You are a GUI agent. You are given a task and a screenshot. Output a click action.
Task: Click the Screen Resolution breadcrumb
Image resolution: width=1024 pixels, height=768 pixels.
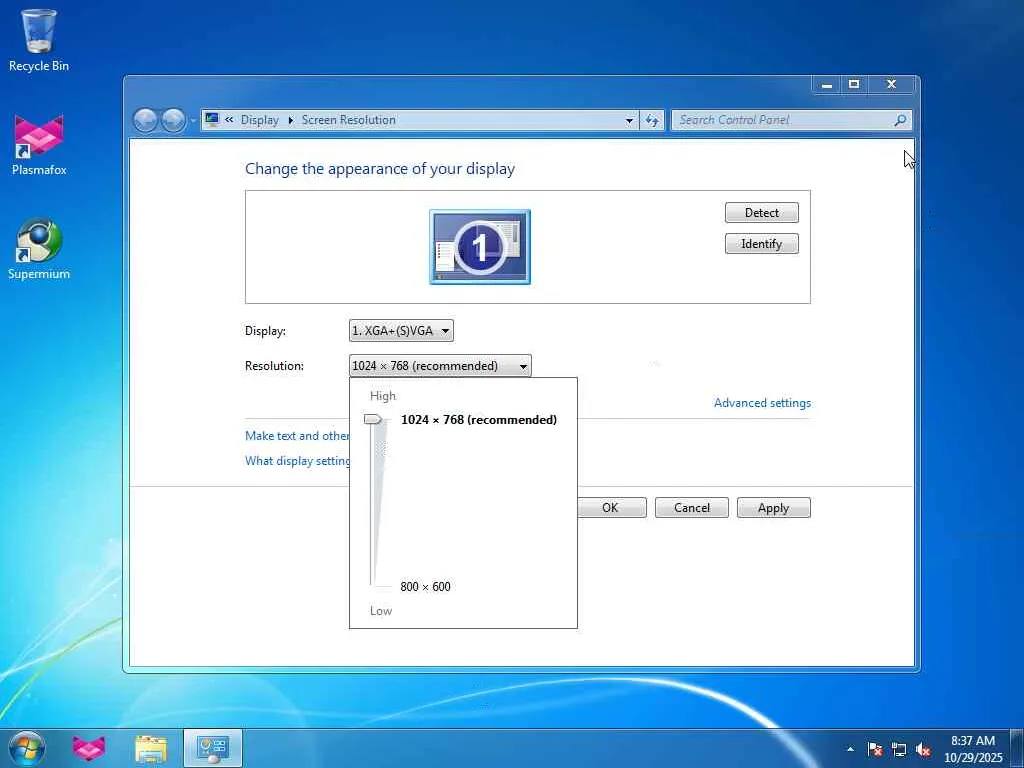349,120
